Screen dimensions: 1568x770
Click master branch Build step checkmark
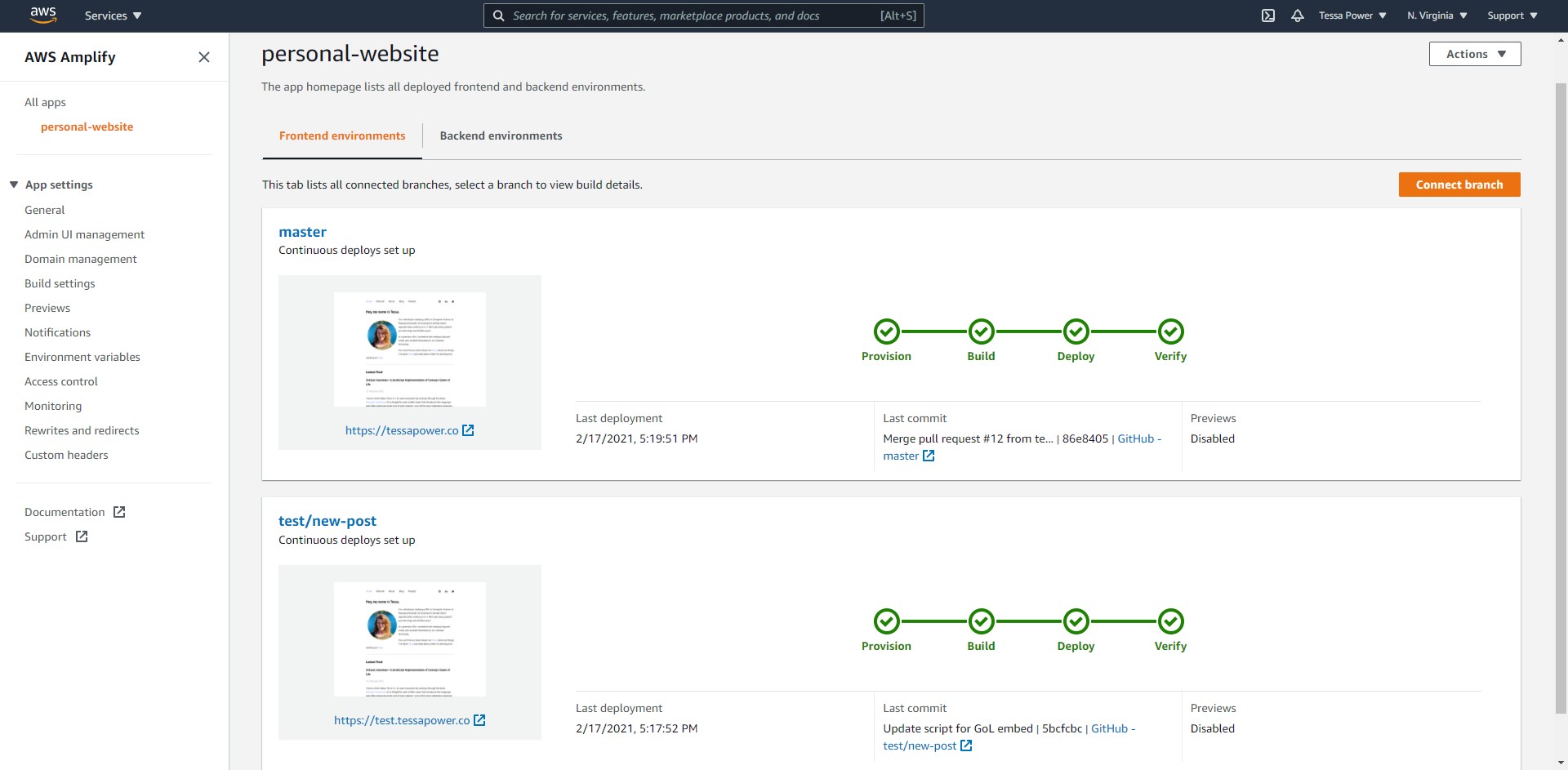point(981,332)
